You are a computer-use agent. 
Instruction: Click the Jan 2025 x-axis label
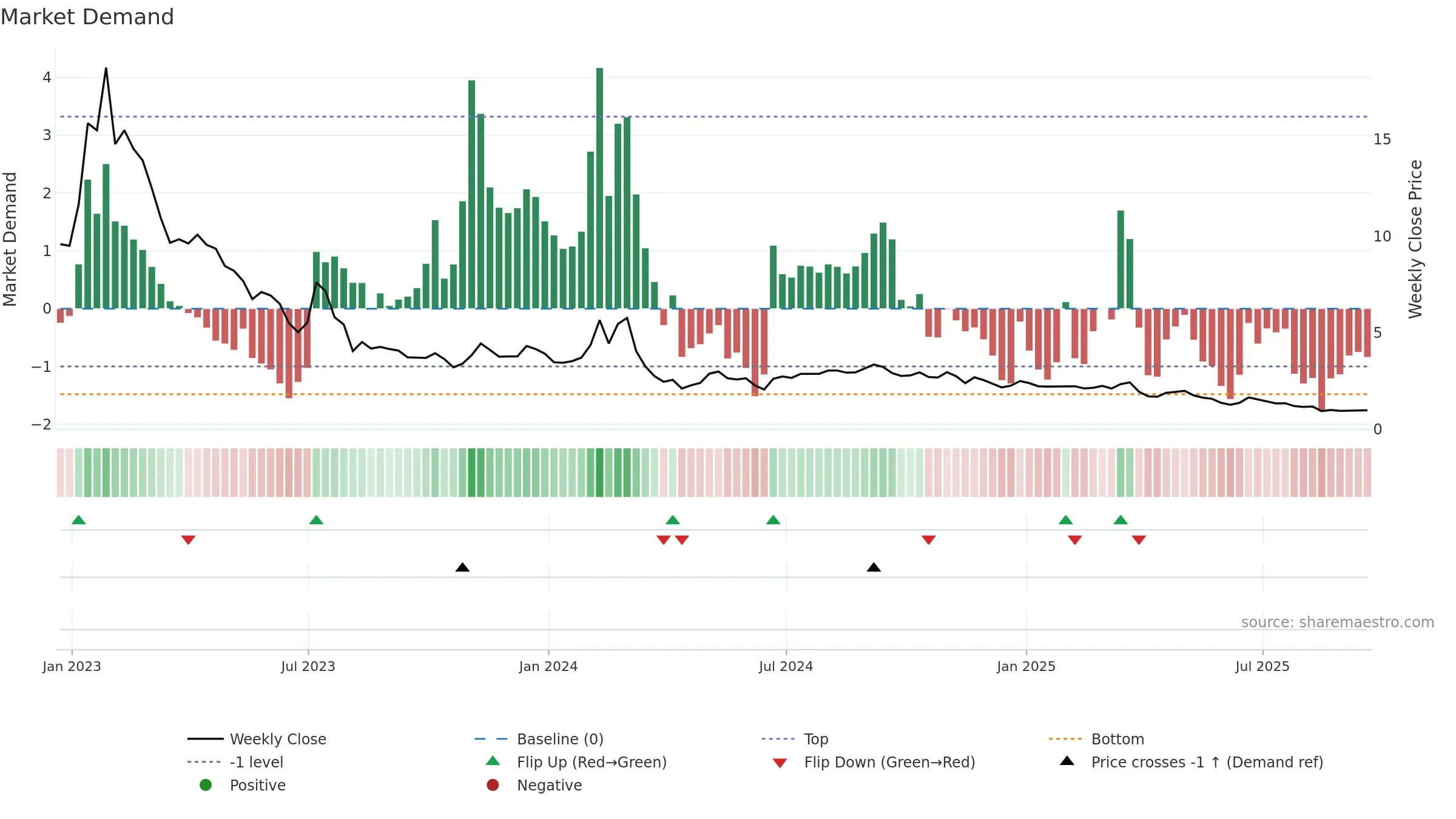1026,666
